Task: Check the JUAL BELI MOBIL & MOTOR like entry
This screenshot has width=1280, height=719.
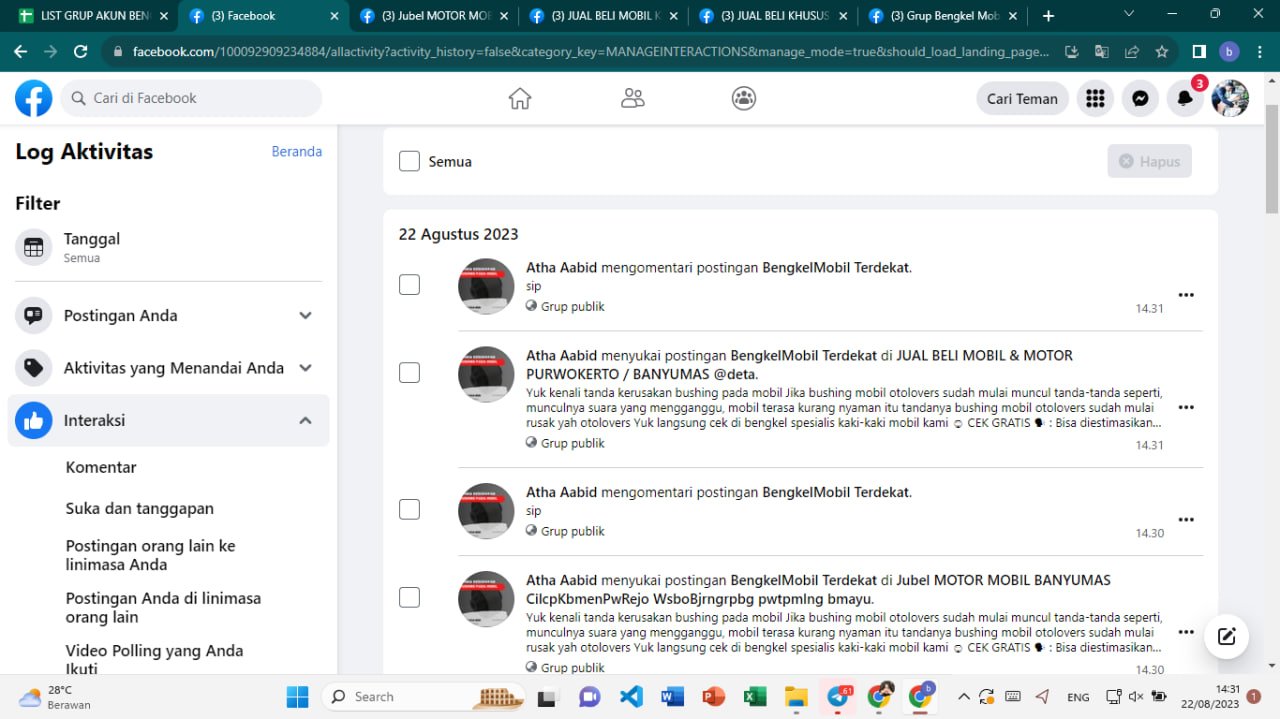Action: [409, 372]
